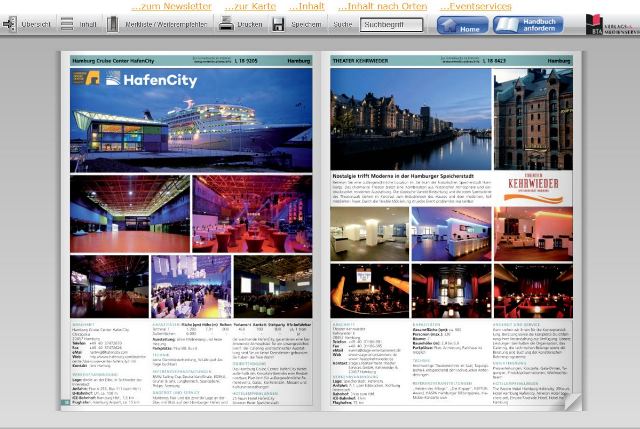Click the right page's Hamburg location label
This screenshot has height=429, width=640.
(559, 61)
